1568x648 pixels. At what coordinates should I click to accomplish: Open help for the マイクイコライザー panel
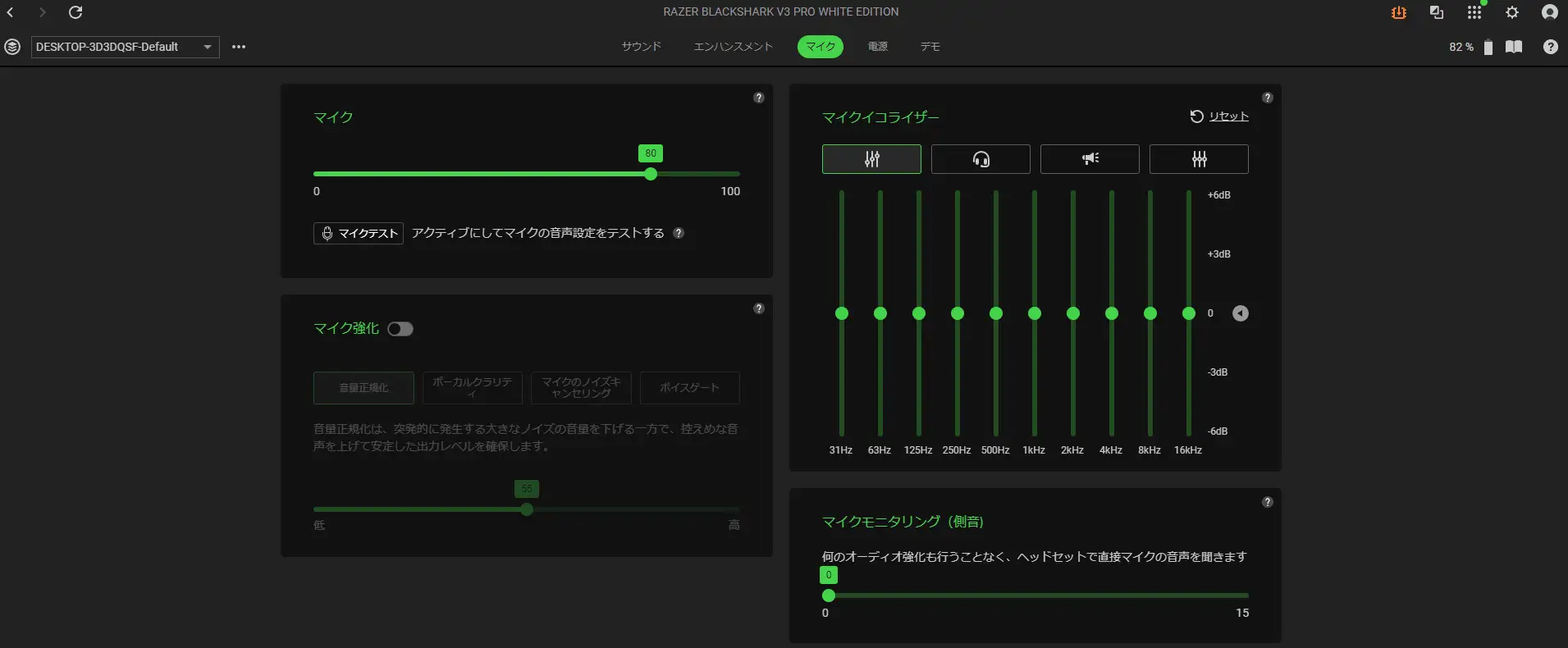1268,98
